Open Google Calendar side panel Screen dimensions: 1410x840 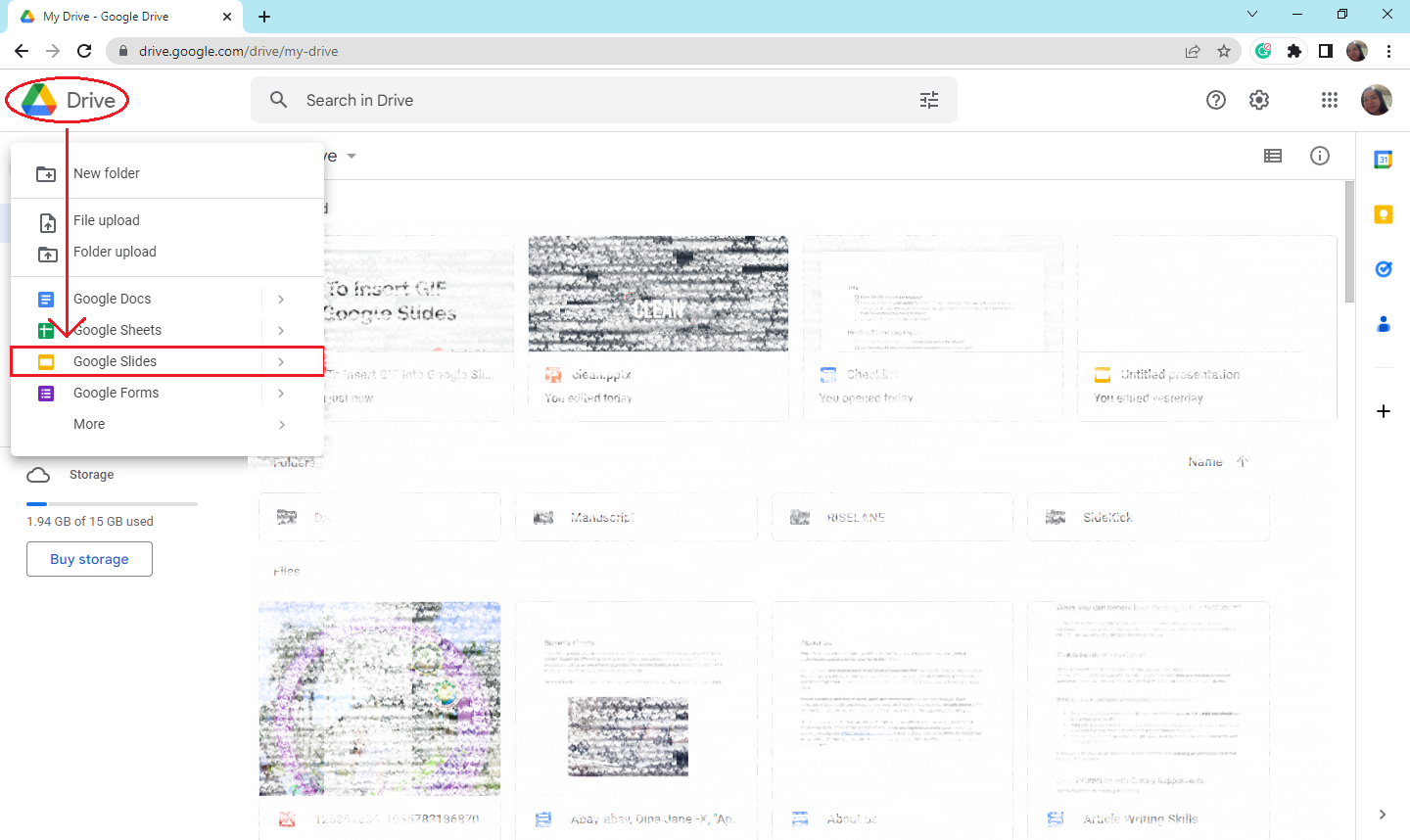point(1383,160)
